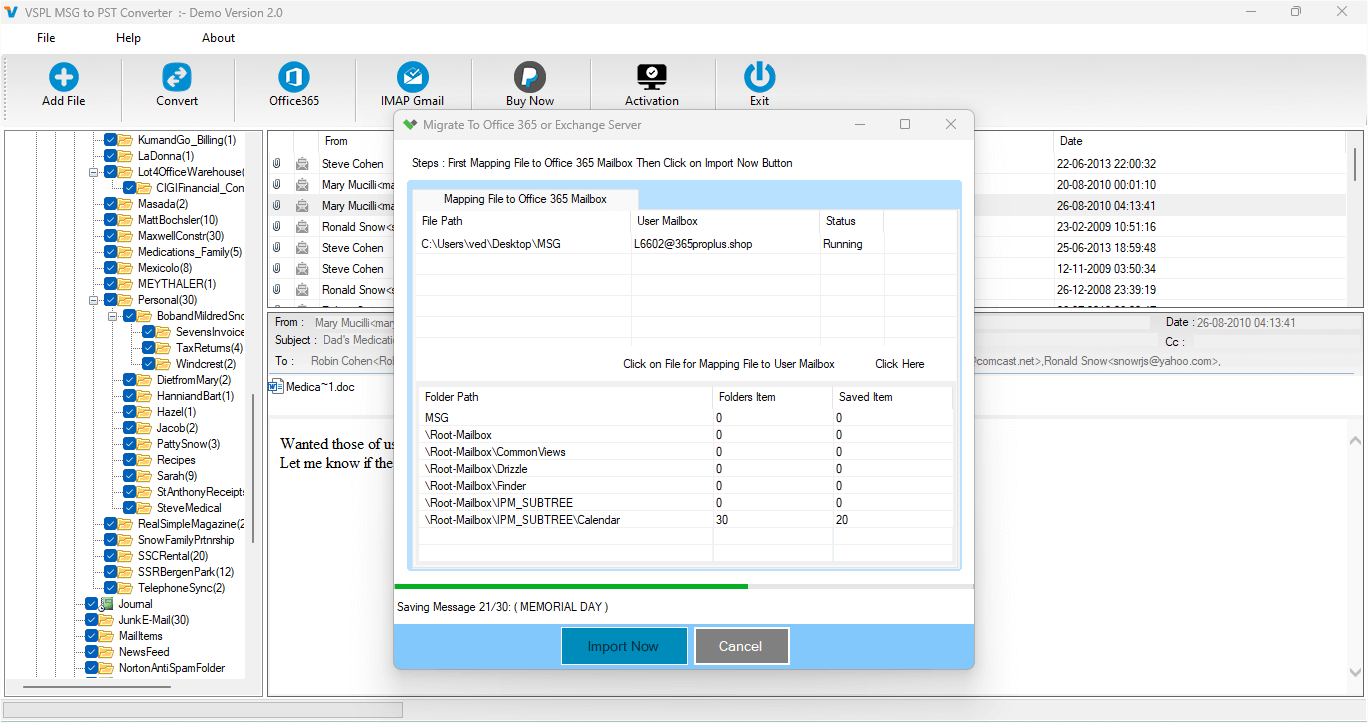This screenshot has height=723, width=1368.
Task: Toggle the Medications_Family(5) checkbox
Action: click(x=111, y=252)
